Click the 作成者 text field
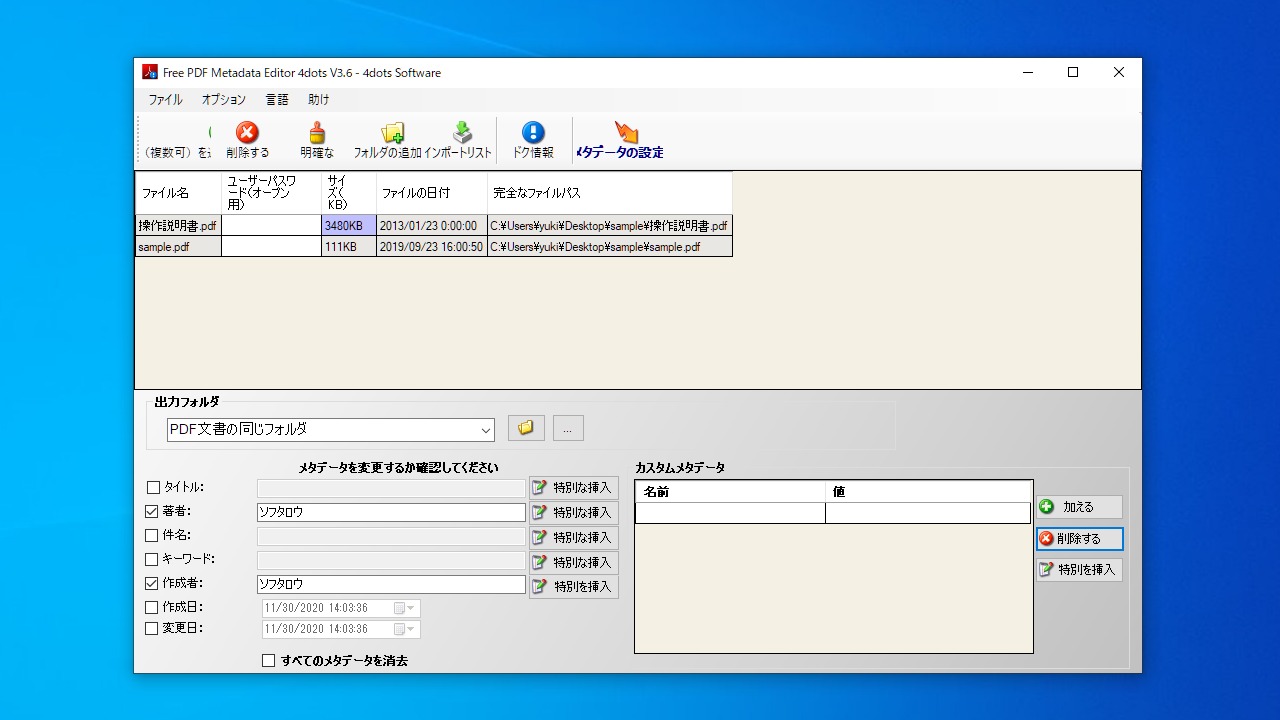This screenshot has width=1280, height=720. pyautogui.click(x=391, y=584)
